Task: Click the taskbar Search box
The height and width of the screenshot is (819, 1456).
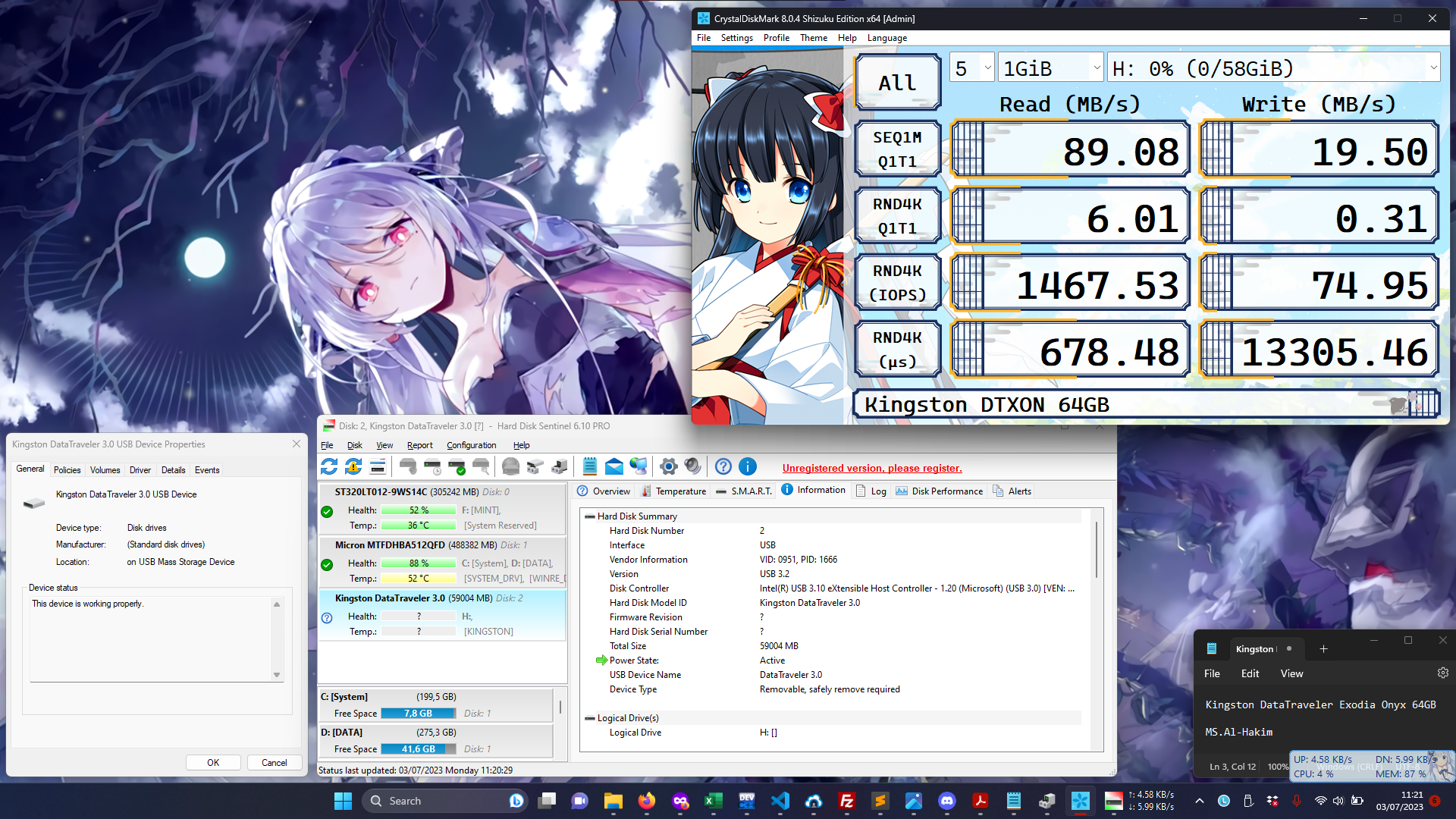Action: [x=445, y=801]
